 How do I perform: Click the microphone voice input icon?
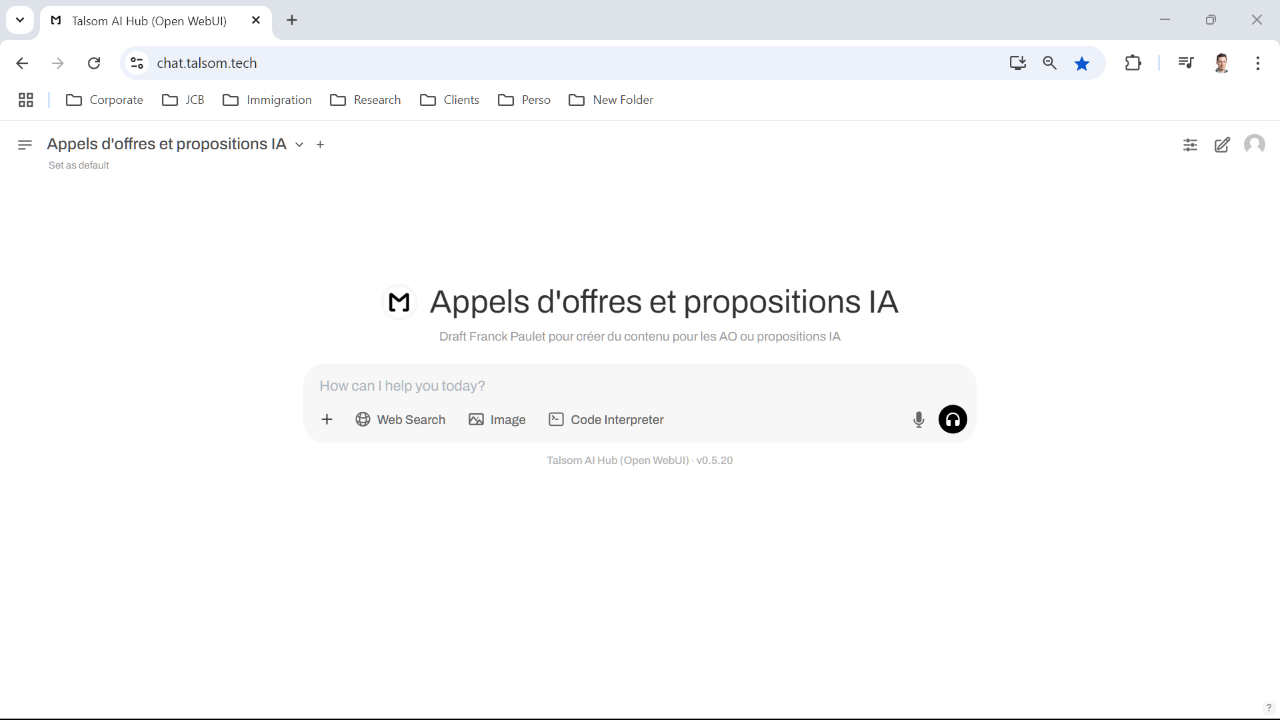919,420
